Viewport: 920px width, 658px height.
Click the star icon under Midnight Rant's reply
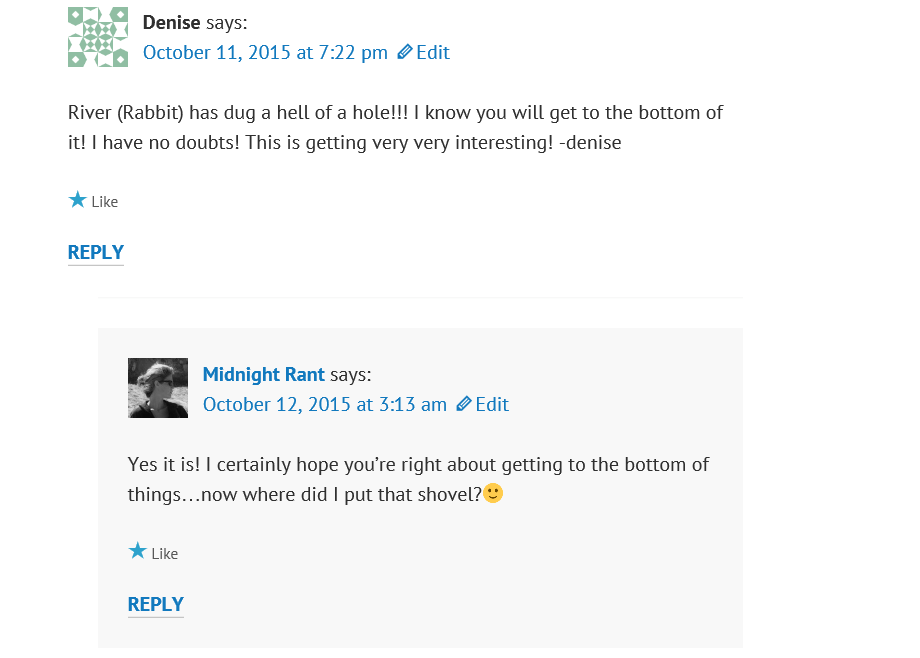[x=138, y=552]
